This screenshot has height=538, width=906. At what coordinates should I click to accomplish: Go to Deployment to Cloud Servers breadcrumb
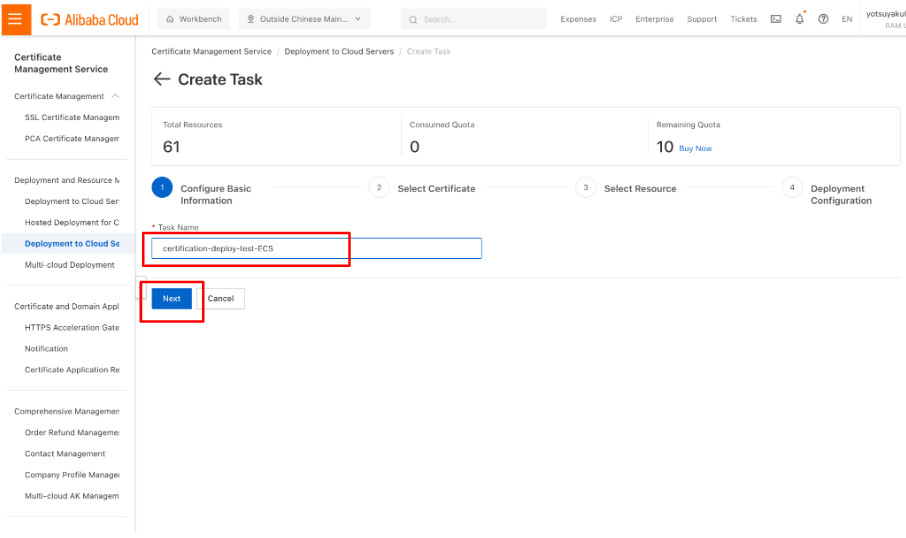[x=339, y=51]
